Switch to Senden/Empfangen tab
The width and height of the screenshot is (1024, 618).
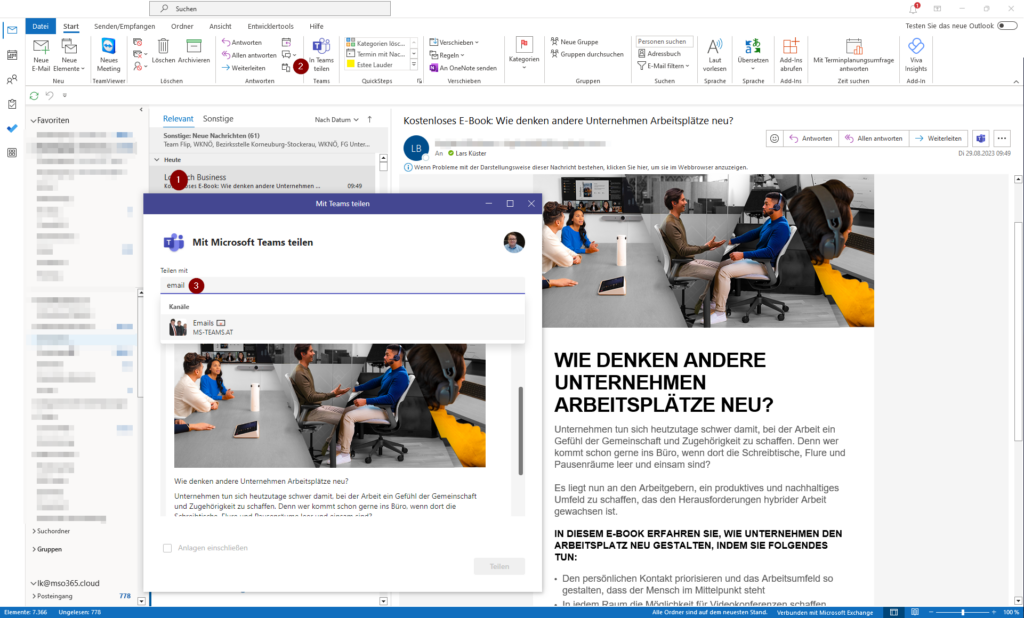pyautogui.click(x=125, y=26)
